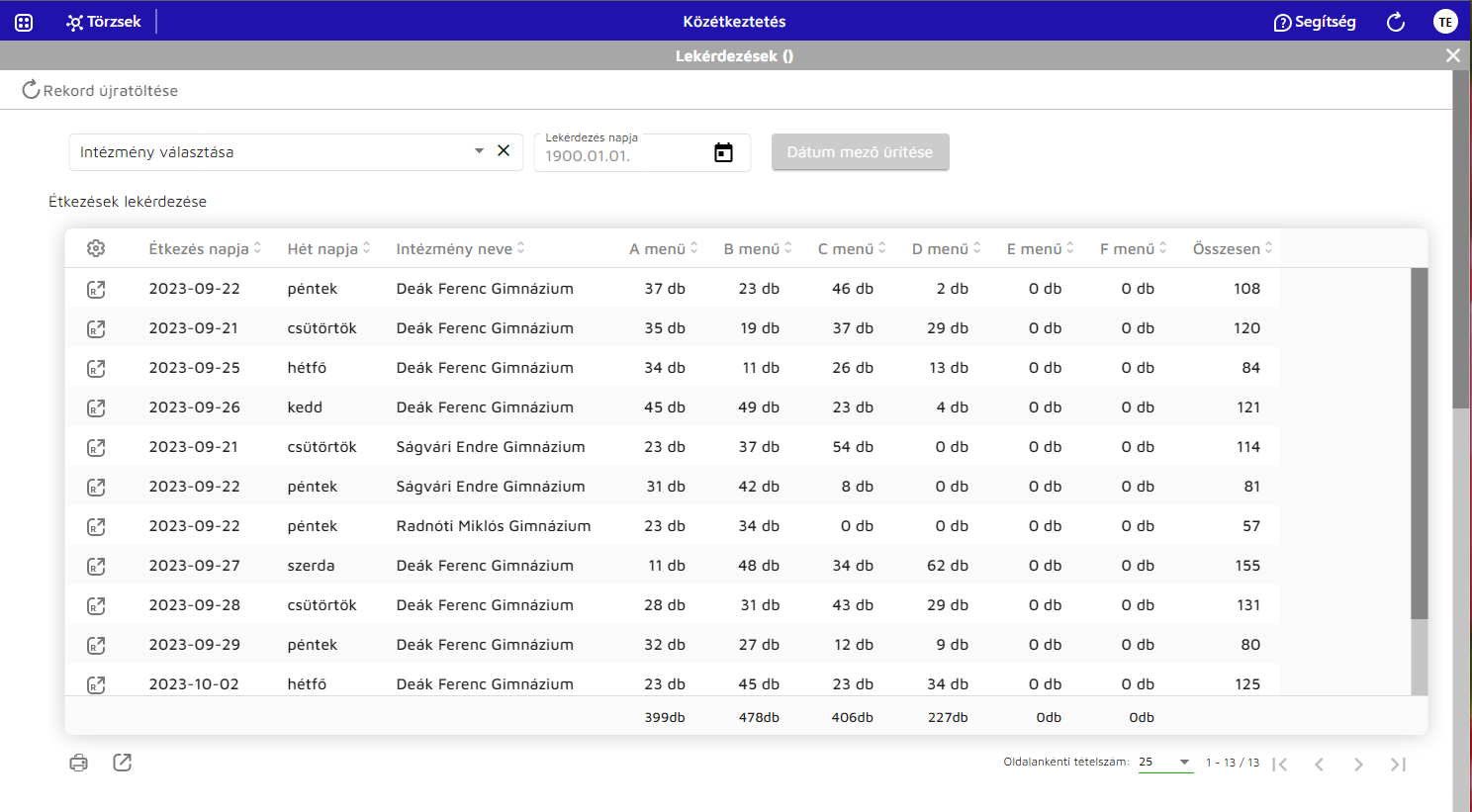Sort by D menü column
Viewport: 1472px width, 812px height.
point(946,248)
